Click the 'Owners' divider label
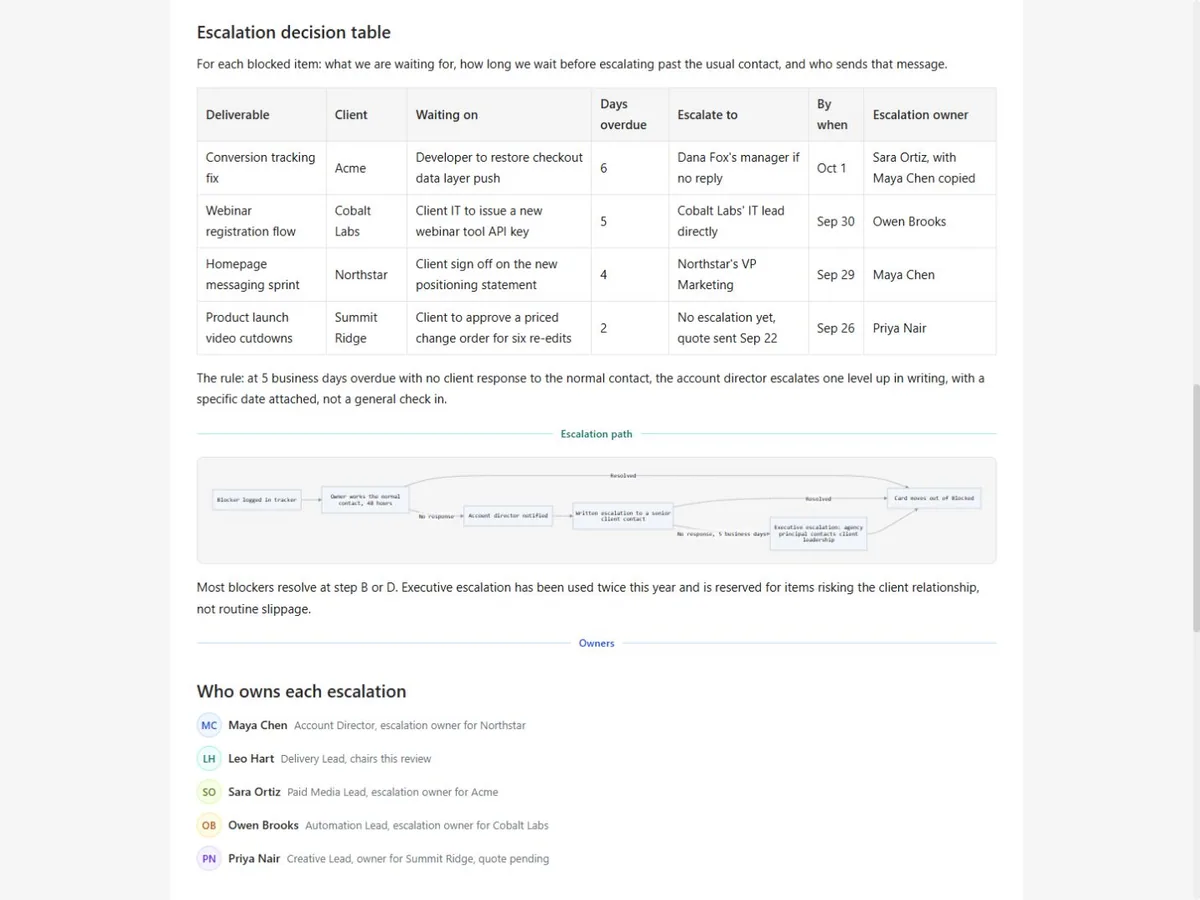Viewport: 1200px width, 900px height. (x=596, y=643)
